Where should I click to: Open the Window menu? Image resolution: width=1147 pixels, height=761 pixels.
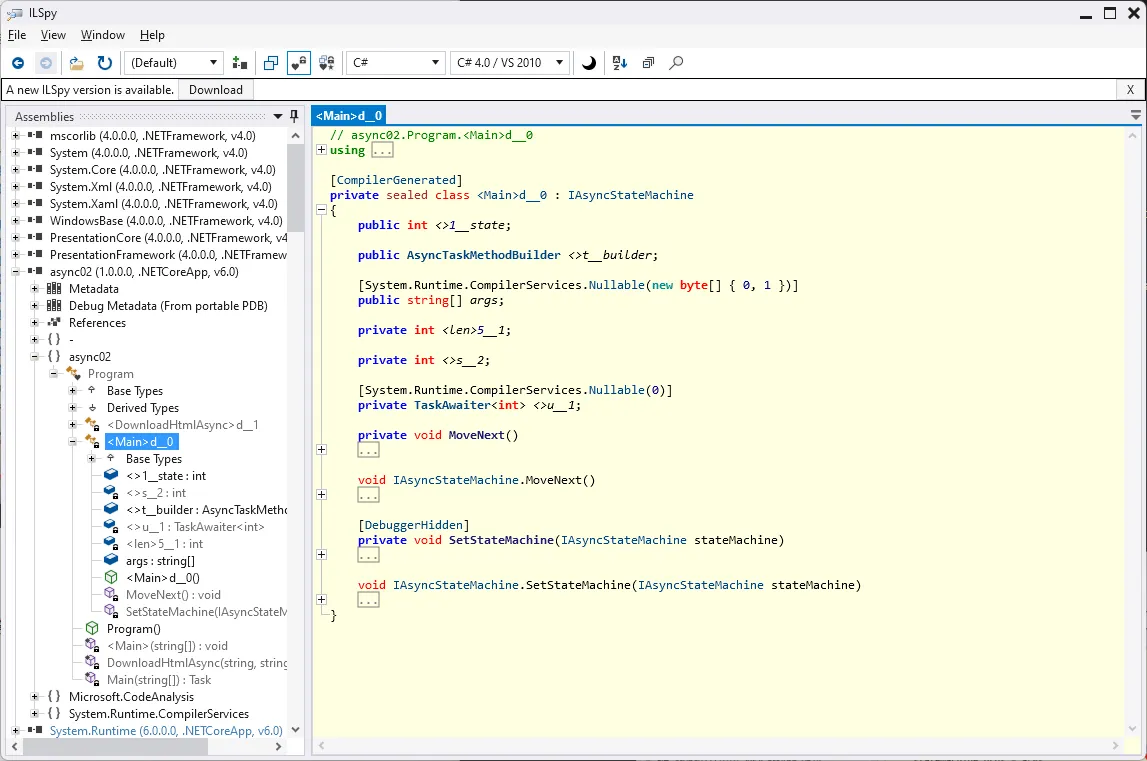pyautogui.click(x=102, y=35)
